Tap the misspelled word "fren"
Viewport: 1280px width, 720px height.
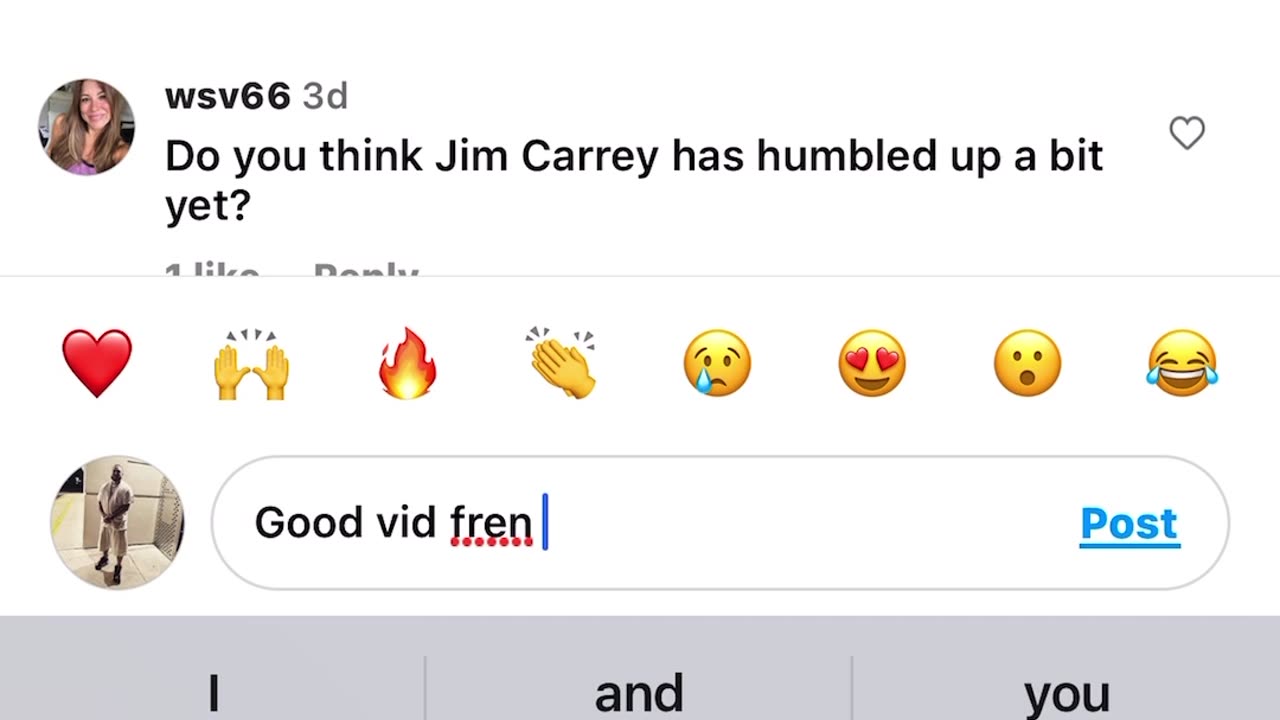pyautogui.click(x=491, y=523)
